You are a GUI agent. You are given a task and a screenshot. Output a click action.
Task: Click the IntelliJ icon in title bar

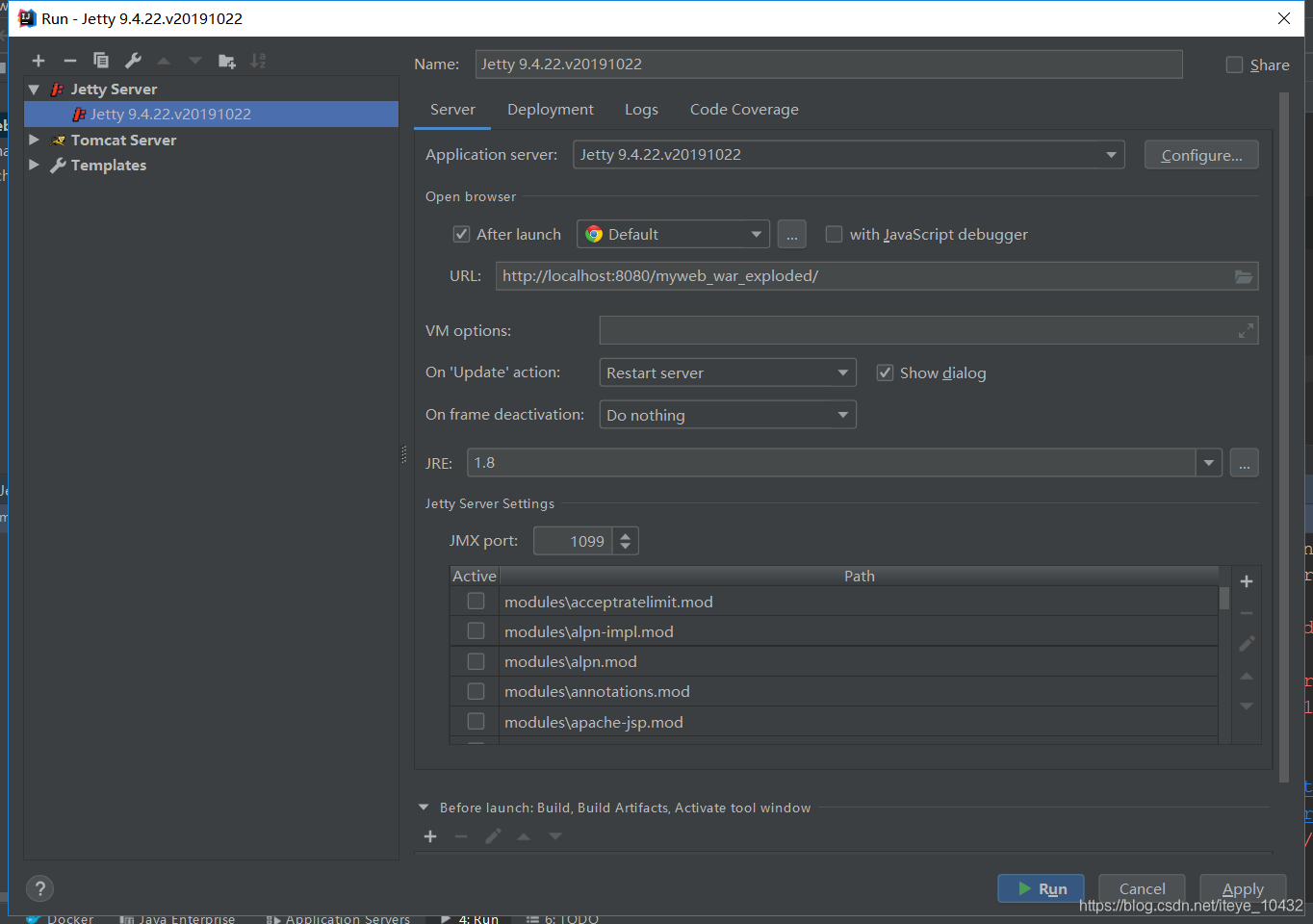(27, 18)
